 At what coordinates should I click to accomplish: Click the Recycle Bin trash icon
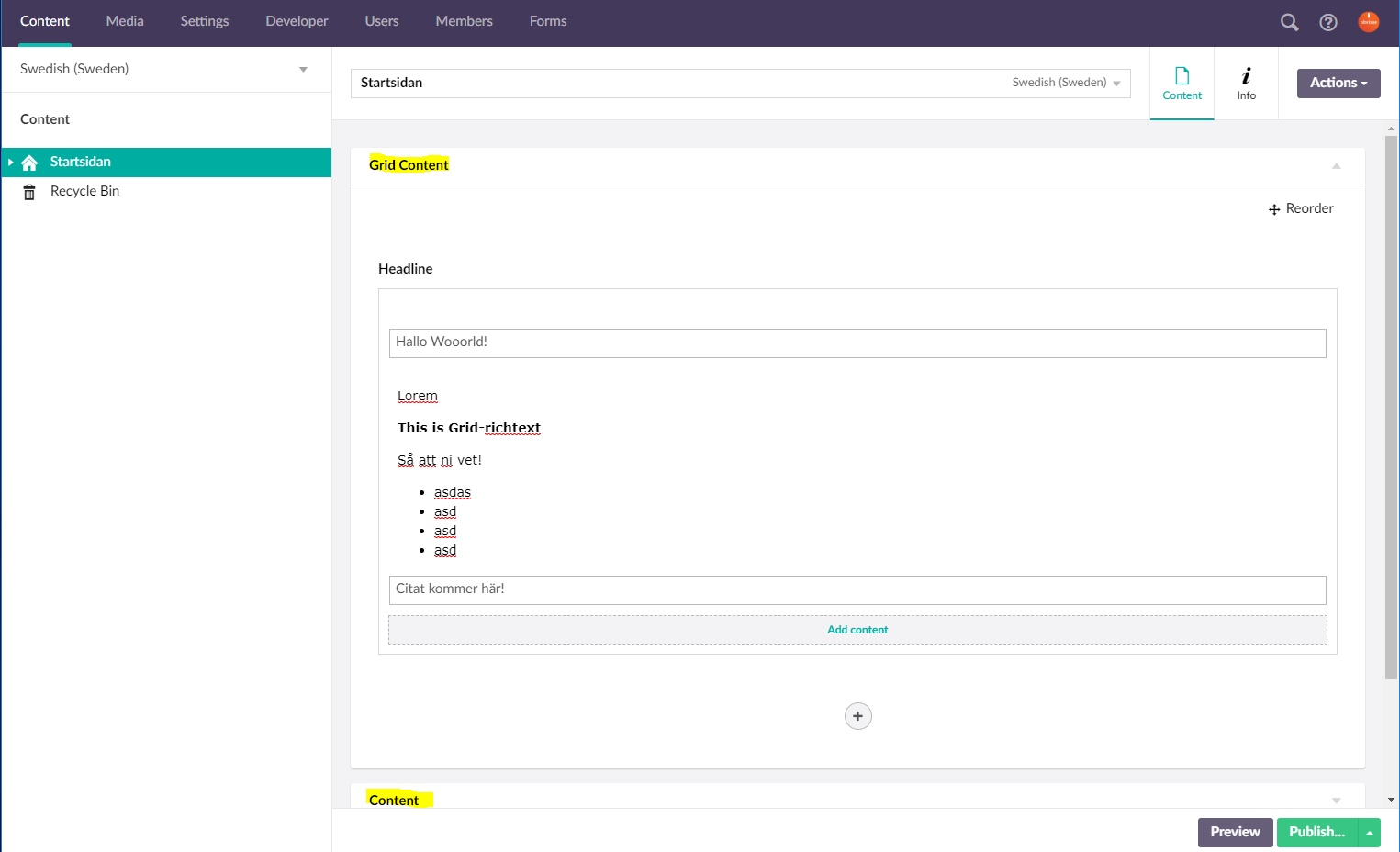tap(29, 192)
